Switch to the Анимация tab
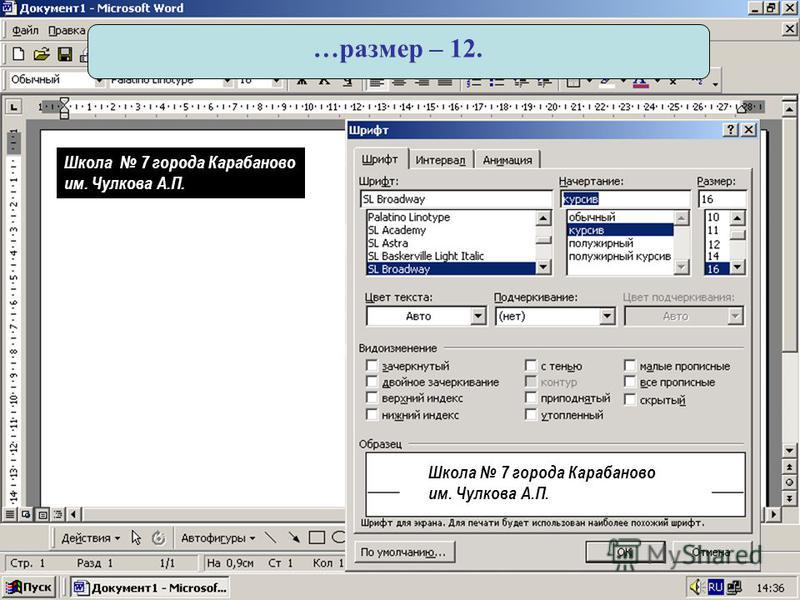Image resolution: width=800 pixels, height=600 pixels. (507, 160)
